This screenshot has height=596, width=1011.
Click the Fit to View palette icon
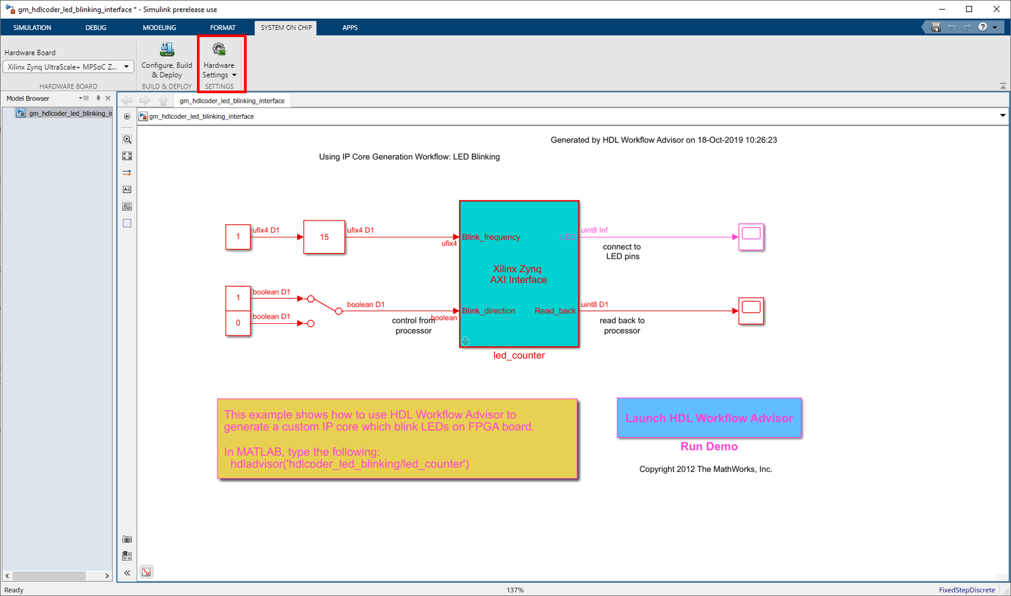(x=127, y=156)
